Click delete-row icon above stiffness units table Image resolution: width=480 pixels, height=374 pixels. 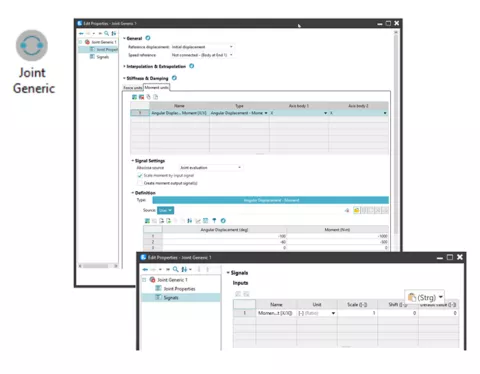[x=141, y=97]
